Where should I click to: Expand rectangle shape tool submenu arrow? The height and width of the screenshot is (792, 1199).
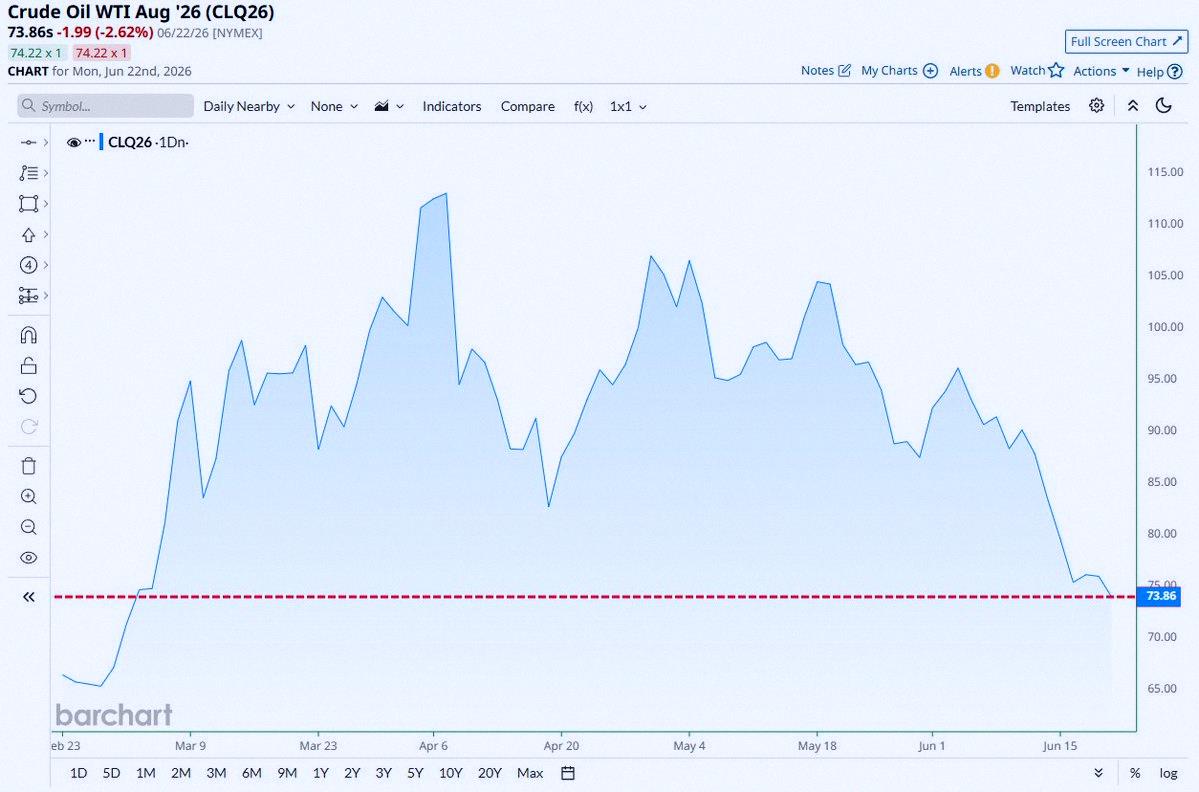point(47,203)
